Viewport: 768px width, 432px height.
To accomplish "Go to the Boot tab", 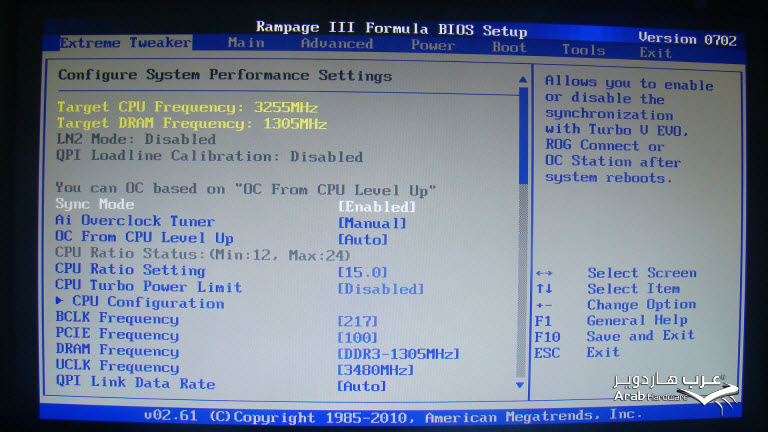I will click(509, 48).
